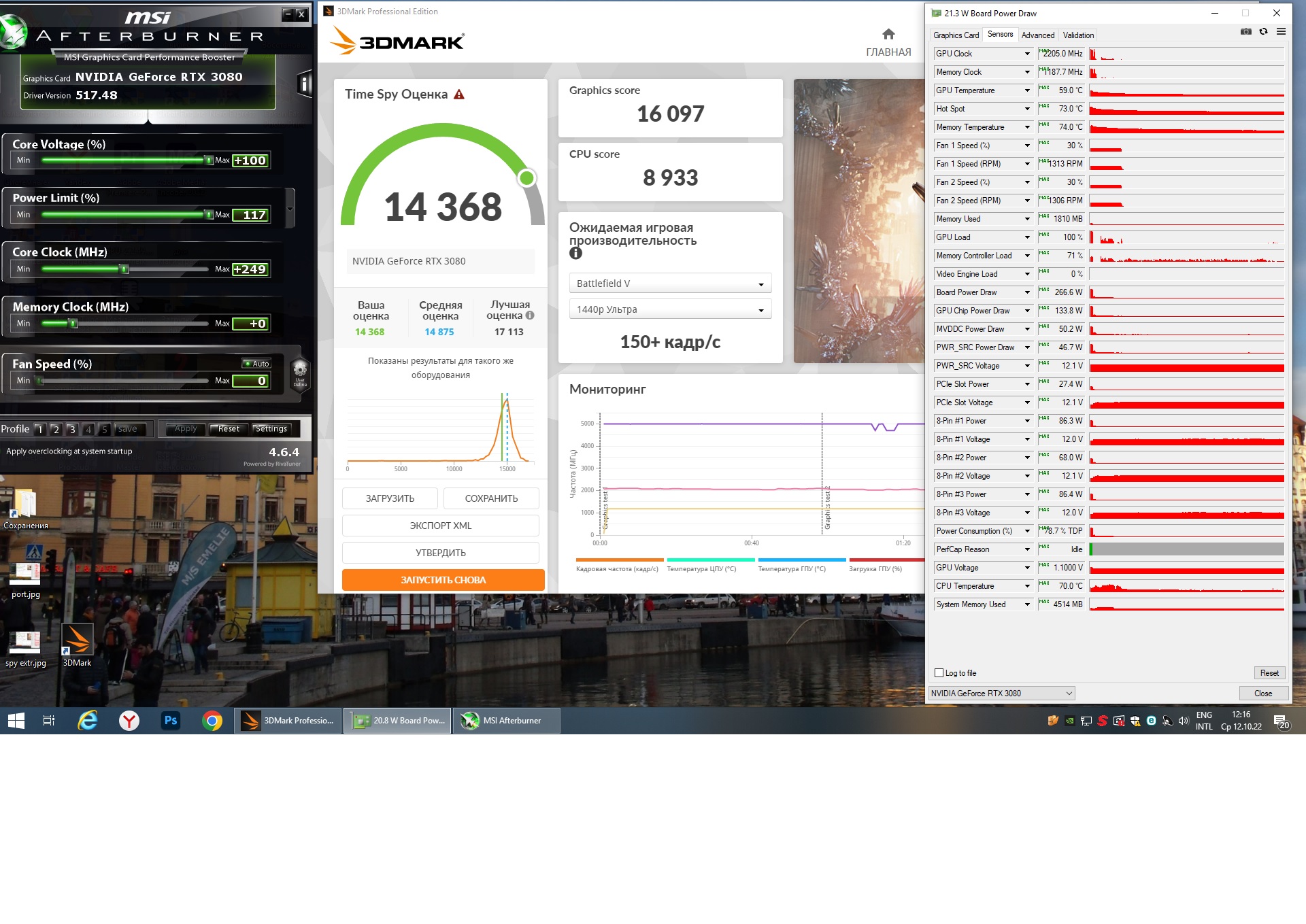Open Photoshop from the taskbar

coord(171,721)
